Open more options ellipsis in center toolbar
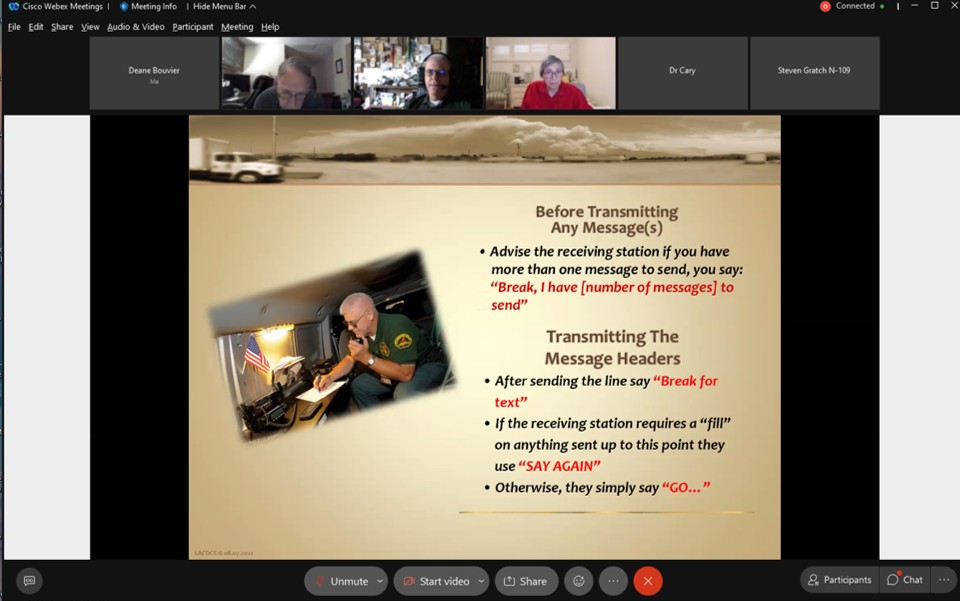 [613, 581]
